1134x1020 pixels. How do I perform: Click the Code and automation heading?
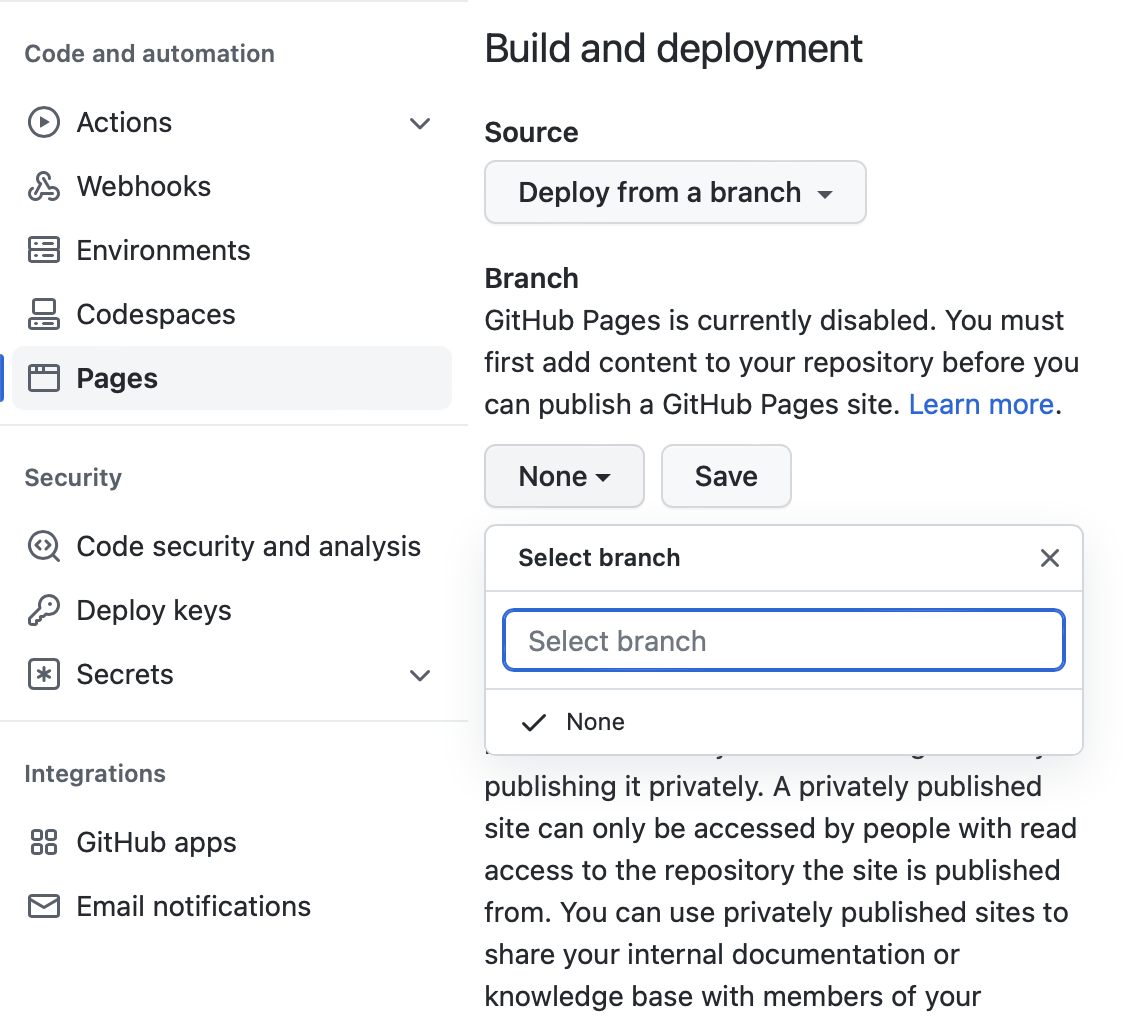point(150,54)
